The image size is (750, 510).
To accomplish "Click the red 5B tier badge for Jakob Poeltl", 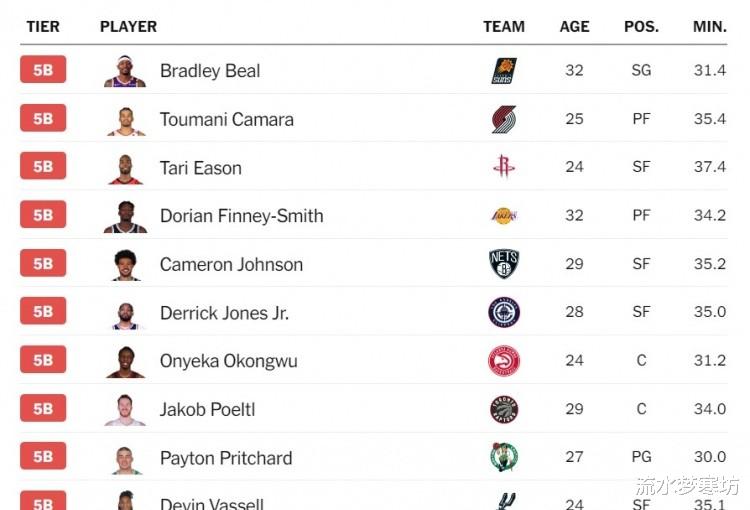I will (x=43, y=408).
